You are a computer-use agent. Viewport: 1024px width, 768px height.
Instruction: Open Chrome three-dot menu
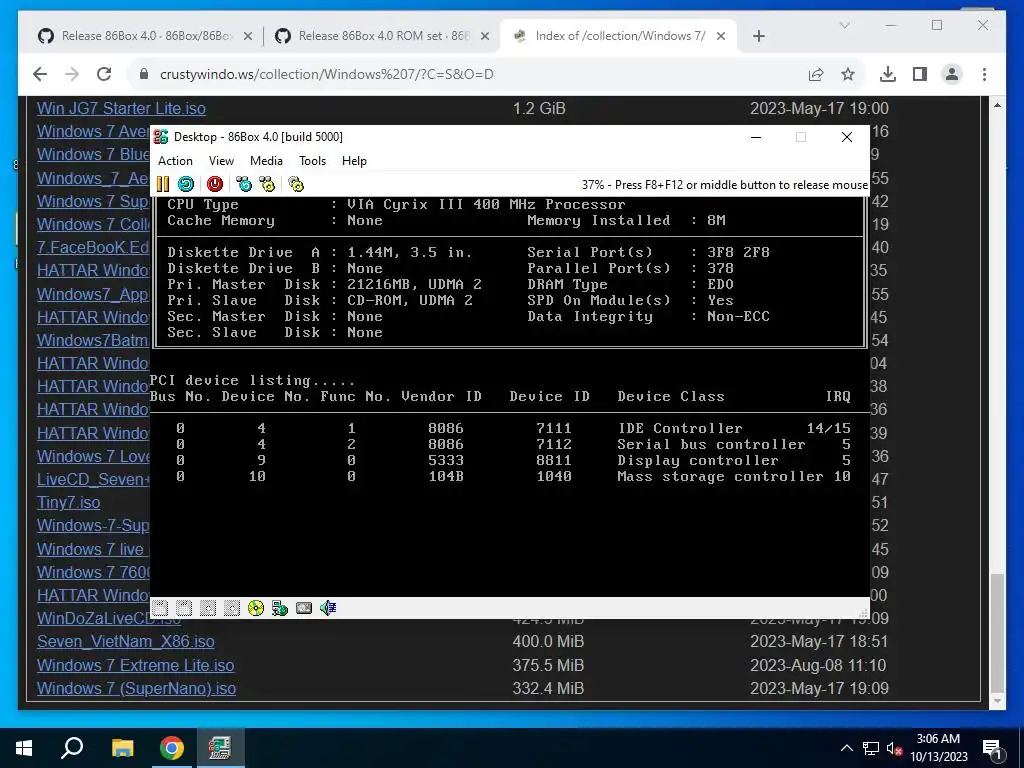coord(984,74)
